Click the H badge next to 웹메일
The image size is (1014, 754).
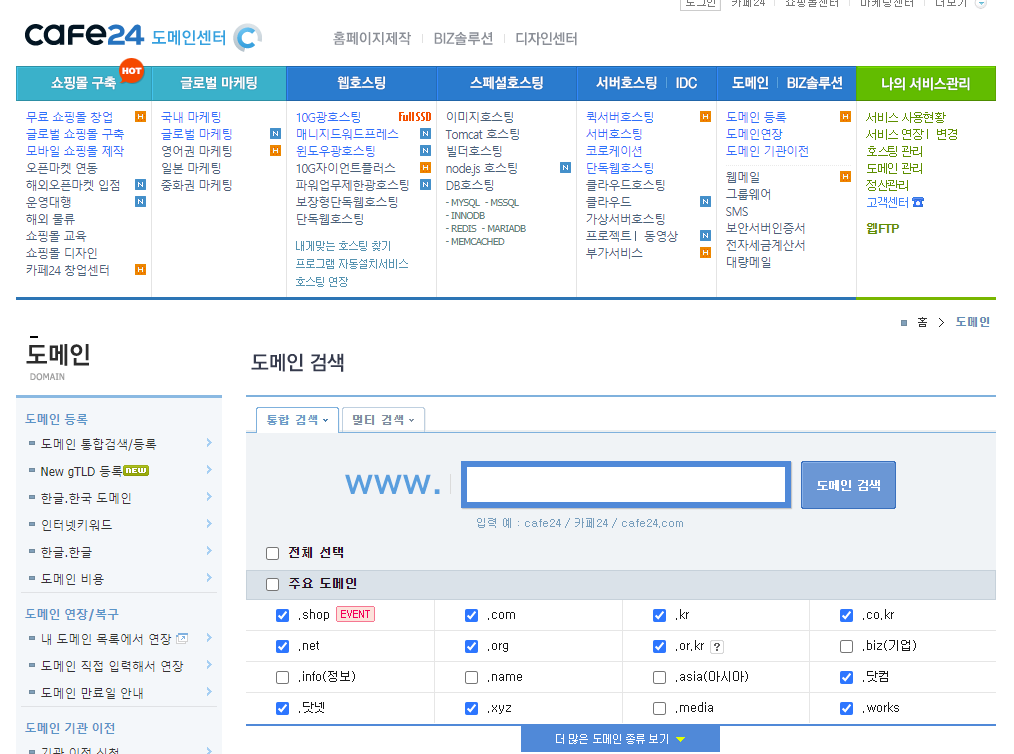[x=845, y=177]
